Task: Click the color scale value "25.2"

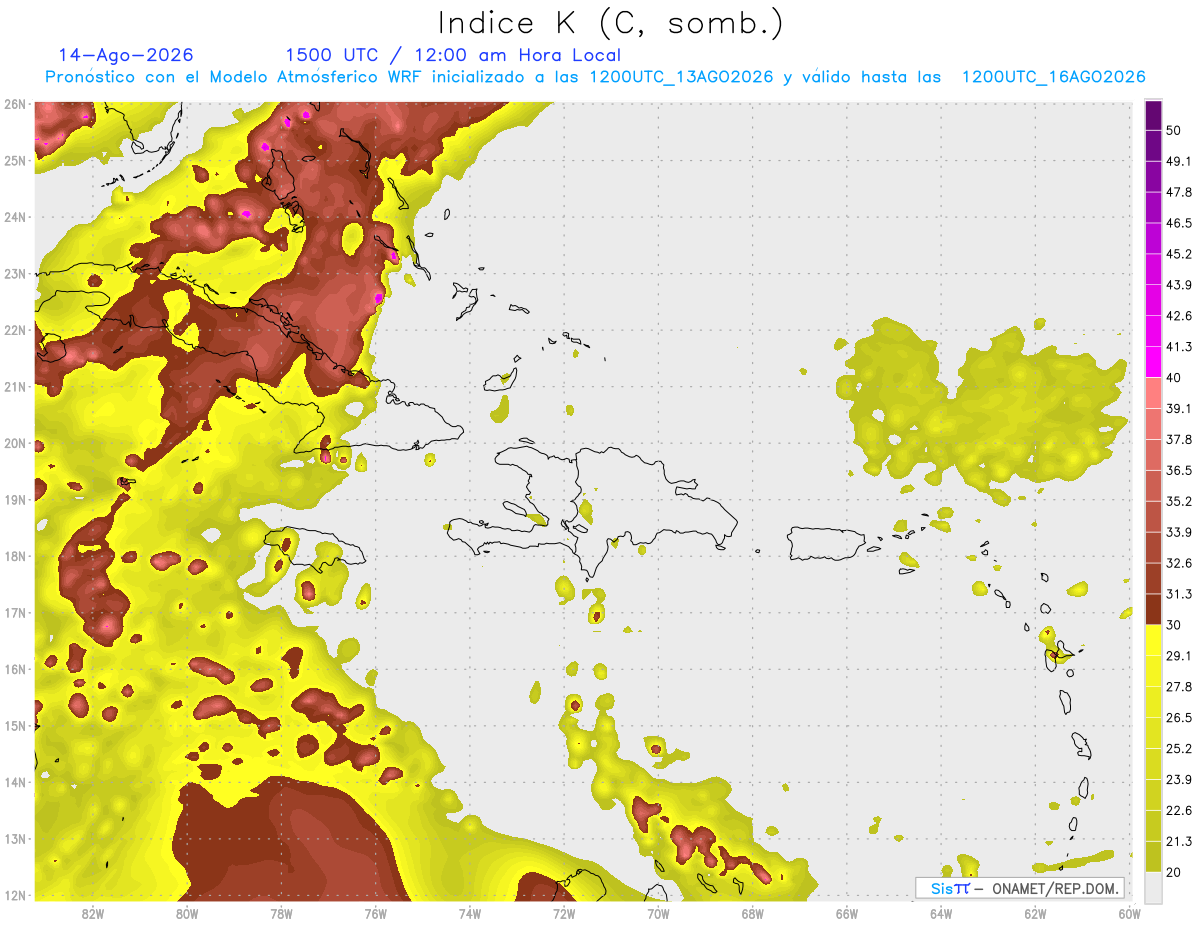Action: coord(1179,748)
